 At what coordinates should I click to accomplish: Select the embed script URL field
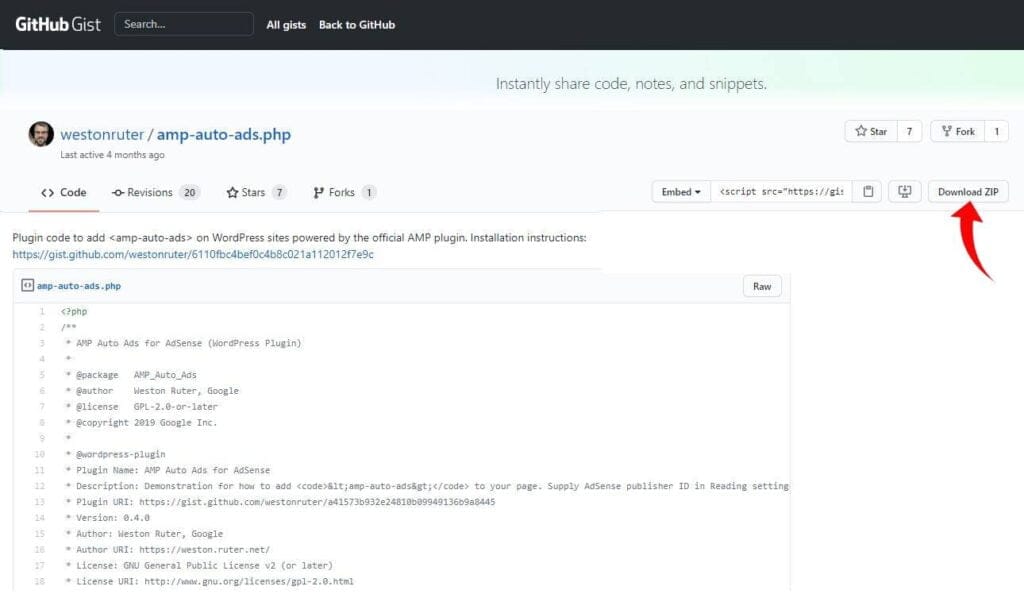point(781,192)
